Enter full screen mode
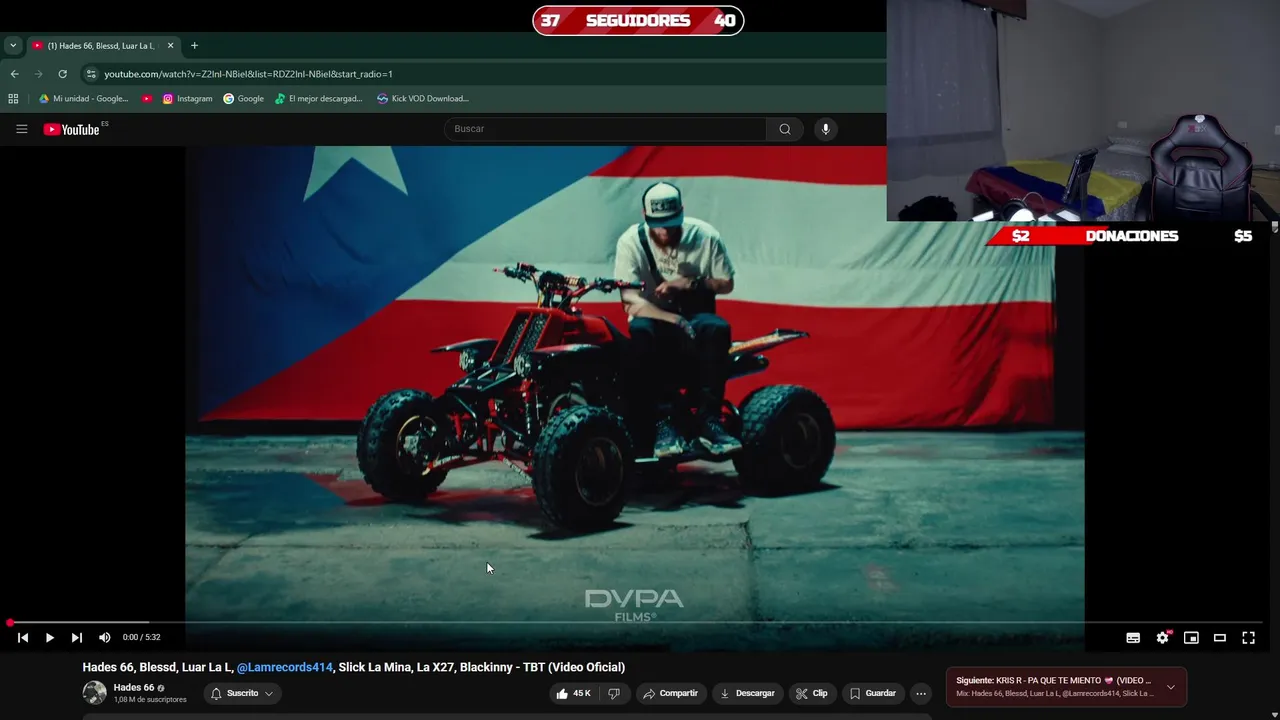This screenshot has width=1280, height=720. 1249,637
